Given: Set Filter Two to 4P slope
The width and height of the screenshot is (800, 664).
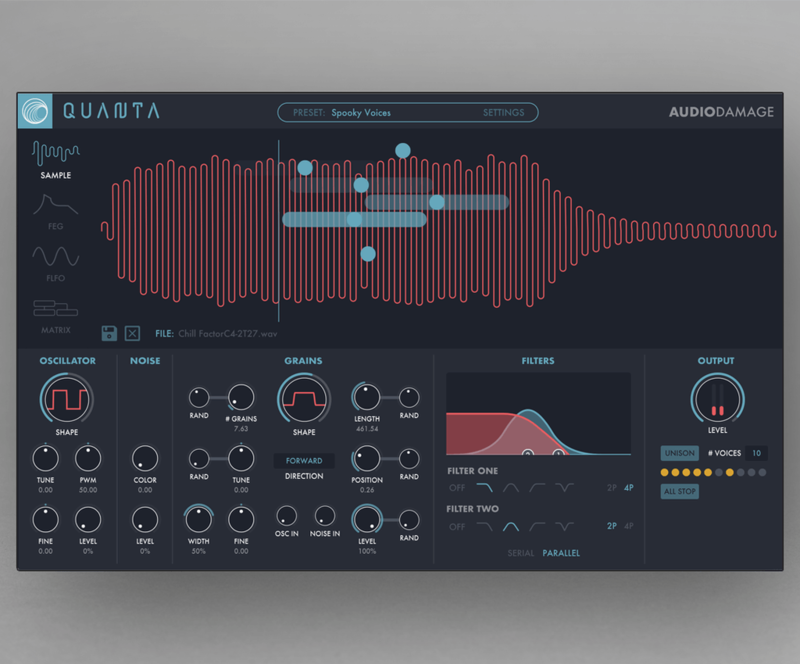Looking at the screenshot, I should point(629,526).
